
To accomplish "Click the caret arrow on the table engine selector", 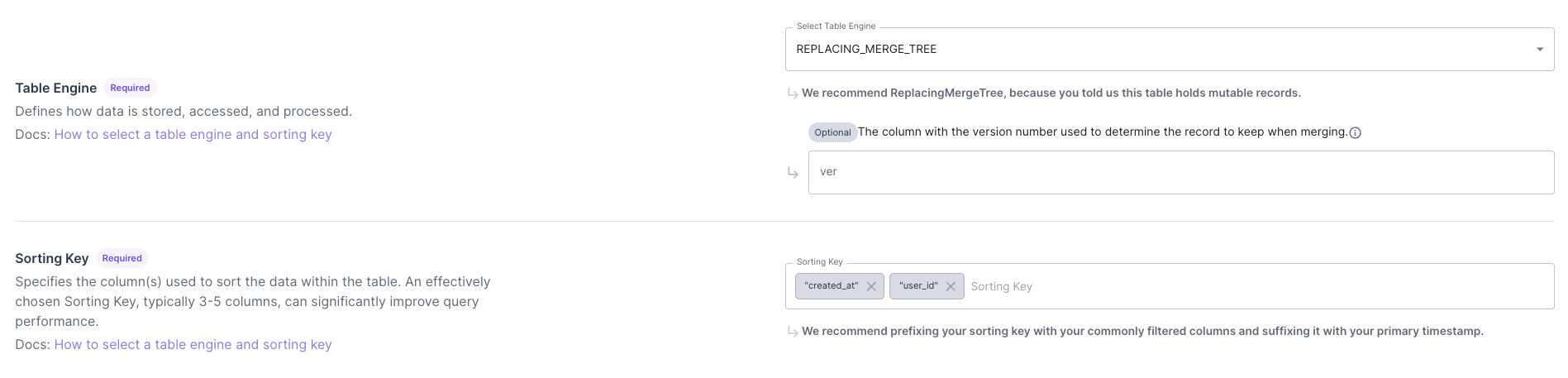I will tap(1539, 50).
